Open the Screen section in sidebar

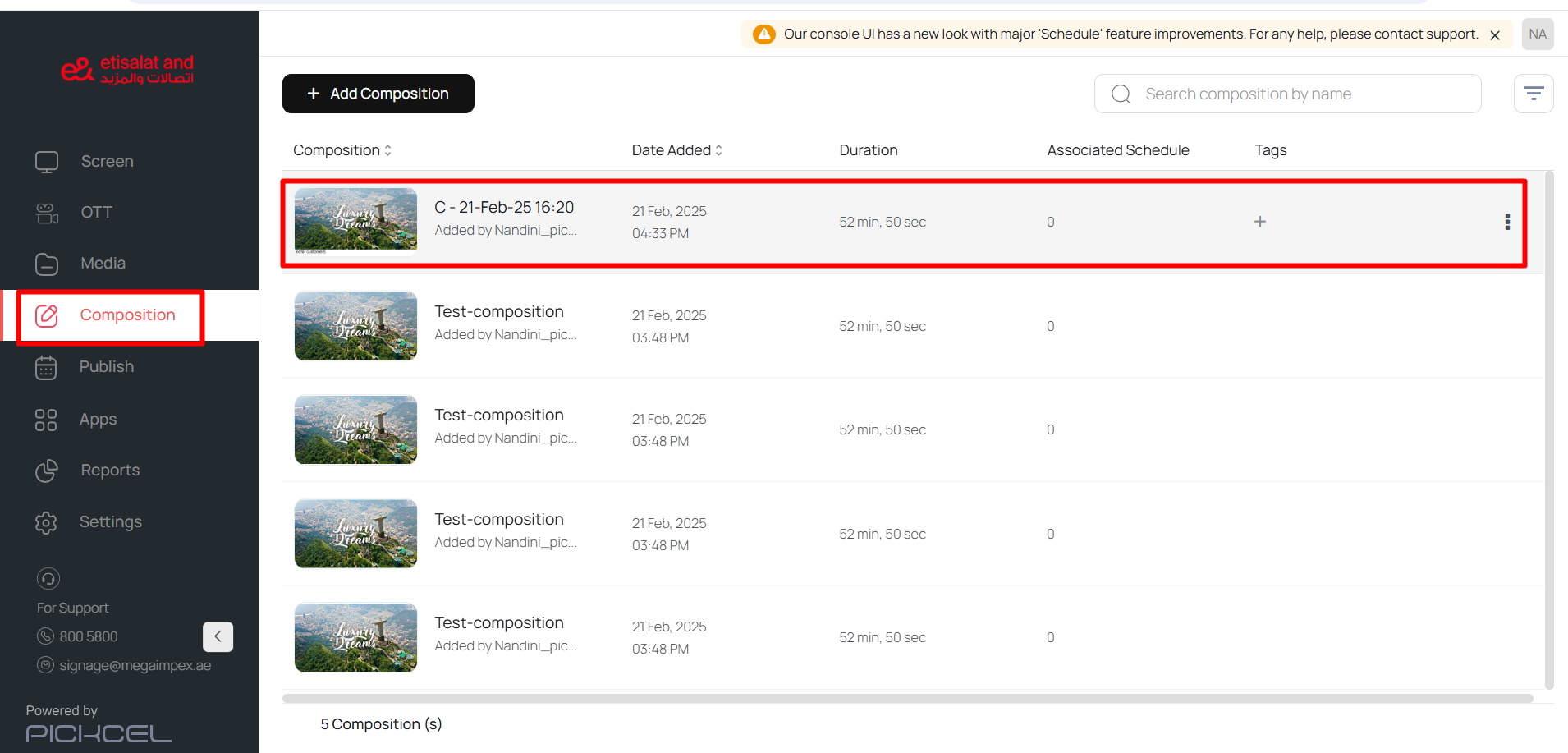pyautogui.click(x=107, y=162)
